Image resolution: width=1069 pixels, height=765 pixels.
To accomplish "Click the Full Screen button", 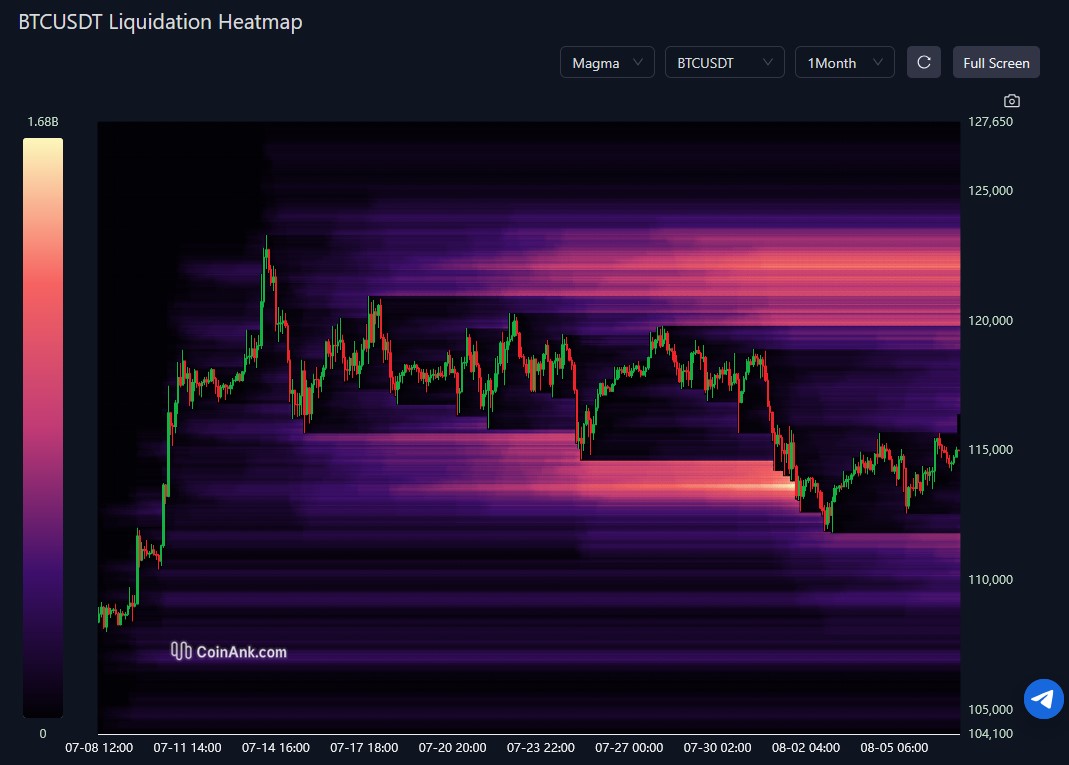I will click(x=996, y=63).
